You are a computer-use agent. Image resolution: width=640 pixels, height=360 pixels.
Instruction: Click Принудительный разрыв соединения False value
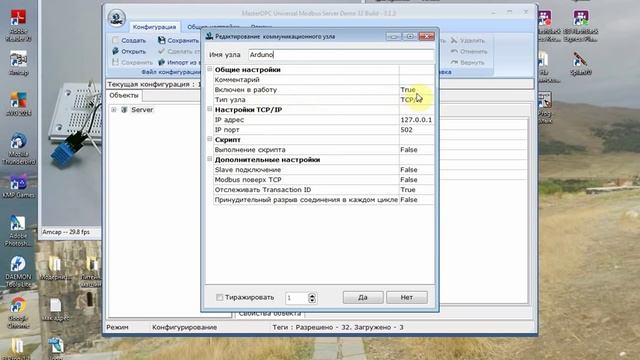[416, 200]
